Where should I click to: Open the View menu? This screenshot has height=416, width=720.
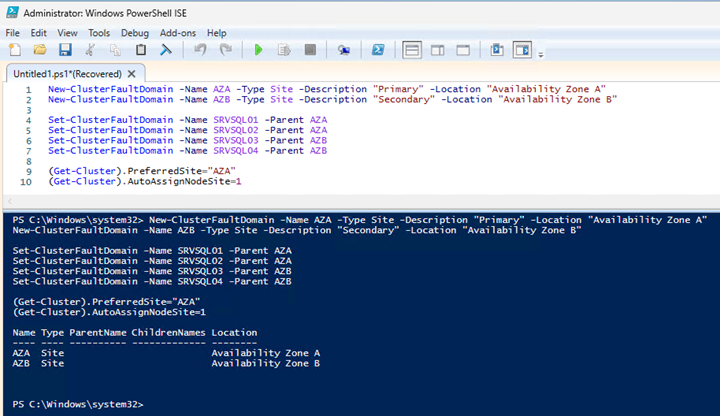(x=67, y=33)
